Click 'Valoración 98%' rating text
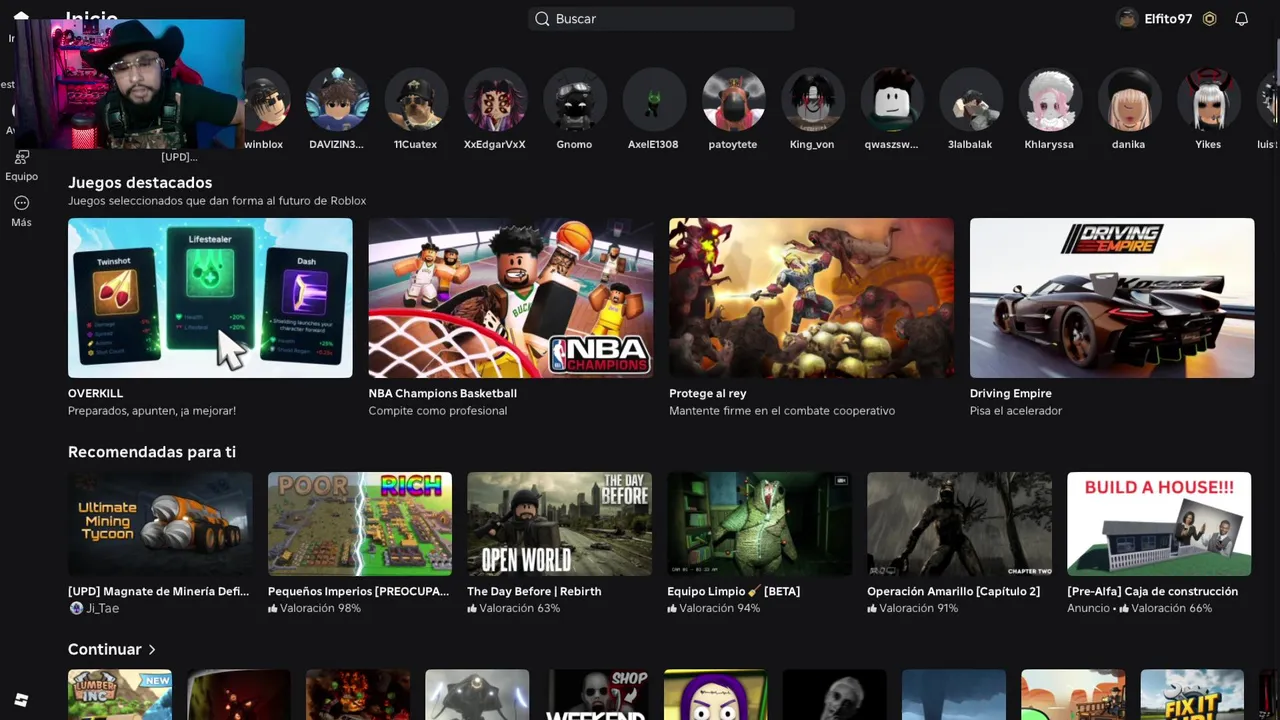This screenshot has height=720, width=1280. [320, 608]
